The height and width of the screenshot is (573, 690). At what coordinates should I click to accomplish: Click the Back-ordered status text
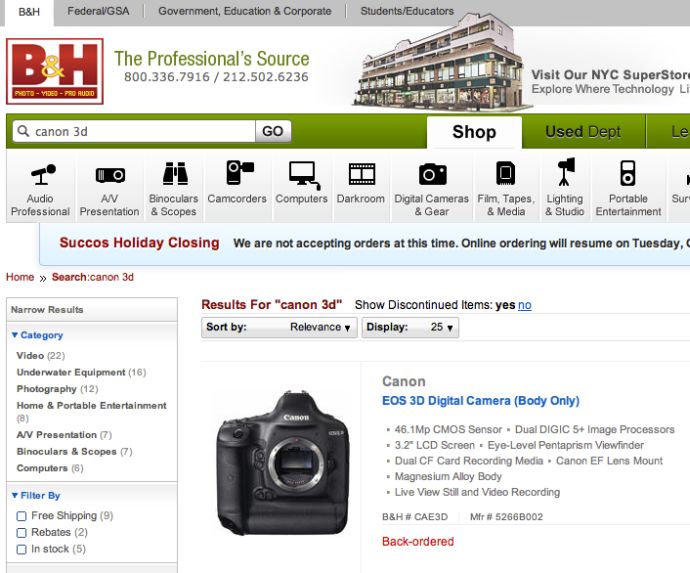tap(418, 542)
